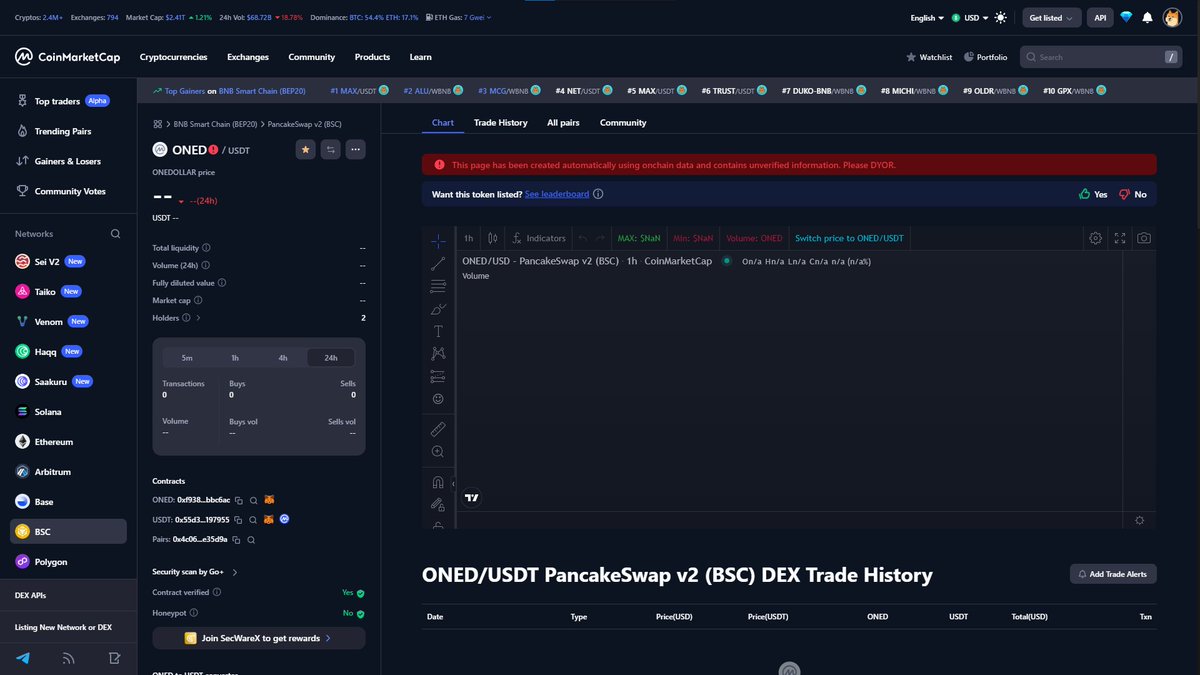Add ONED to watchlist via star
Viewport: 1200px width, 675px height.
pyautogui.click(x=306, y=149)
